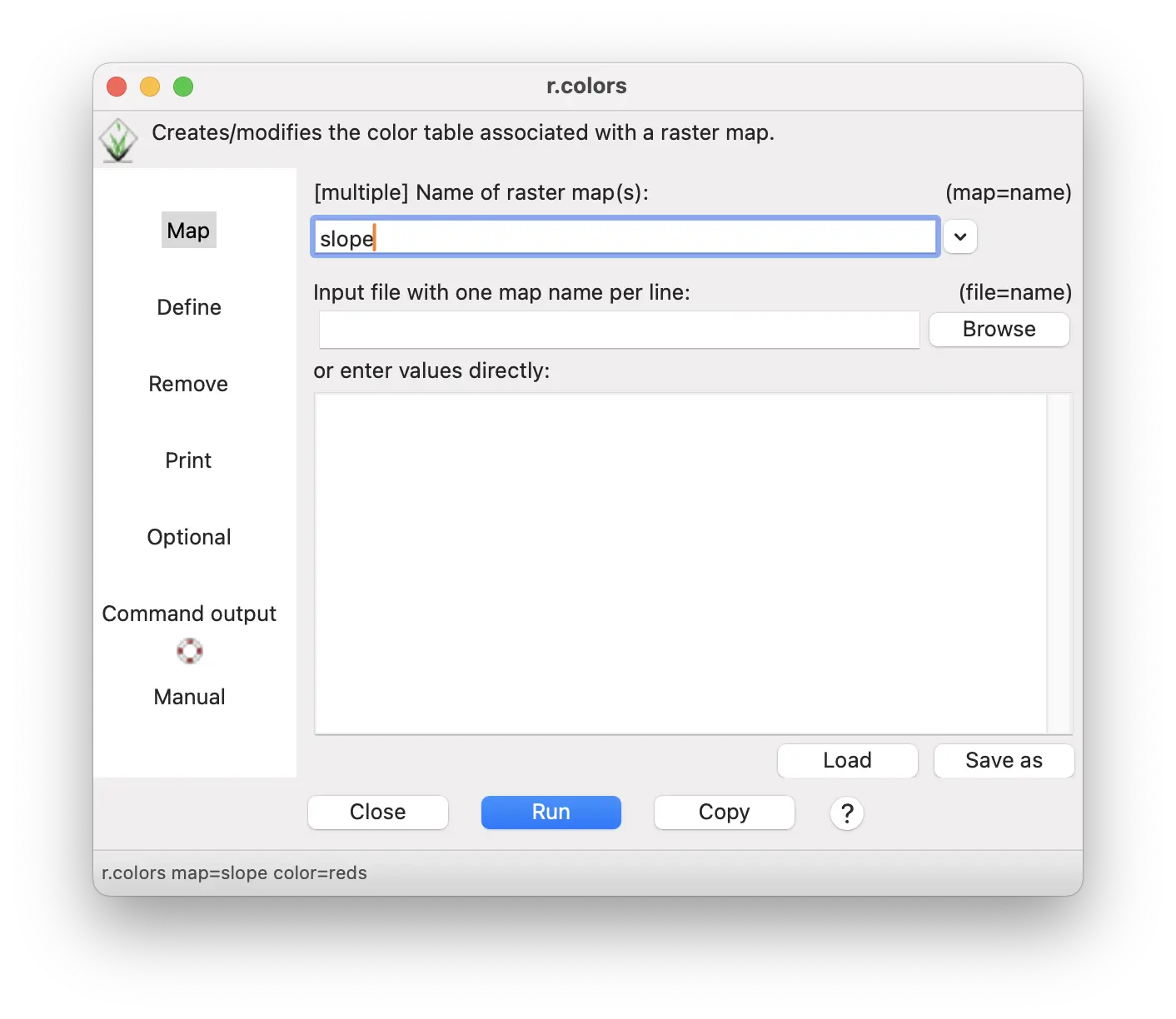
Task: Copy the command string with Copy
Action: [724, 813]
